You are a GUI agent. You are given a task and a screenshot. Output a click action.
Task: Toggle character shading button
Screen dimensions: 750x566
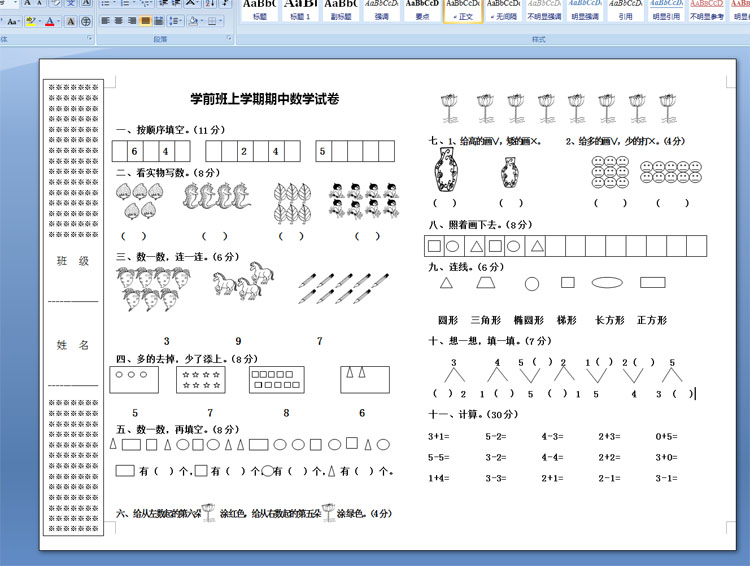[x=71, y=21]
